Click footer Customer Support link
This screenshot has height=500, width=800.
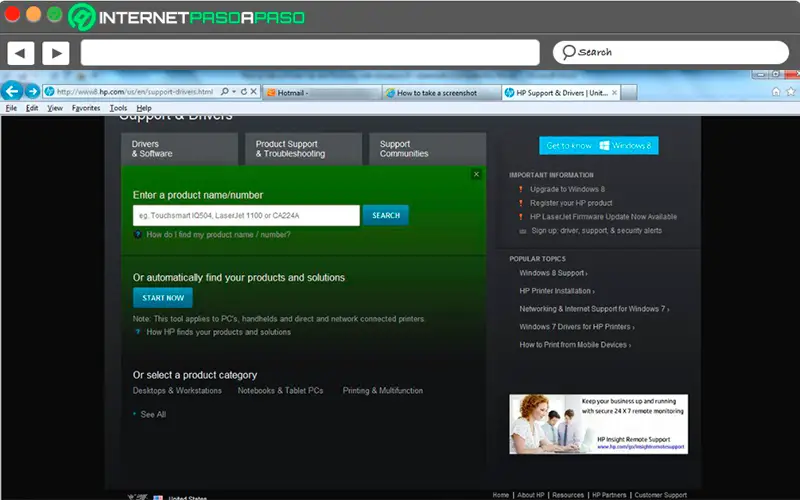(660, 495)
